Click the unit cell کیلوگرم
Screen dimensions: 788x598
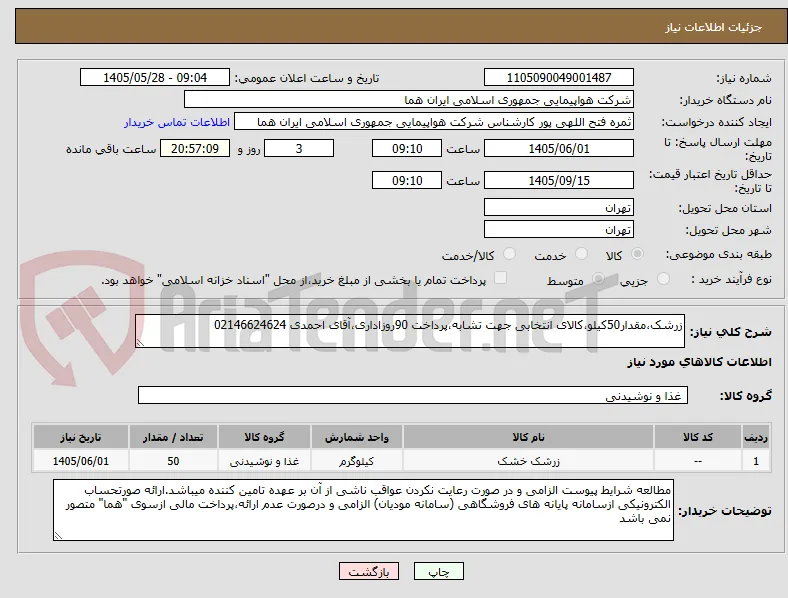357,461
